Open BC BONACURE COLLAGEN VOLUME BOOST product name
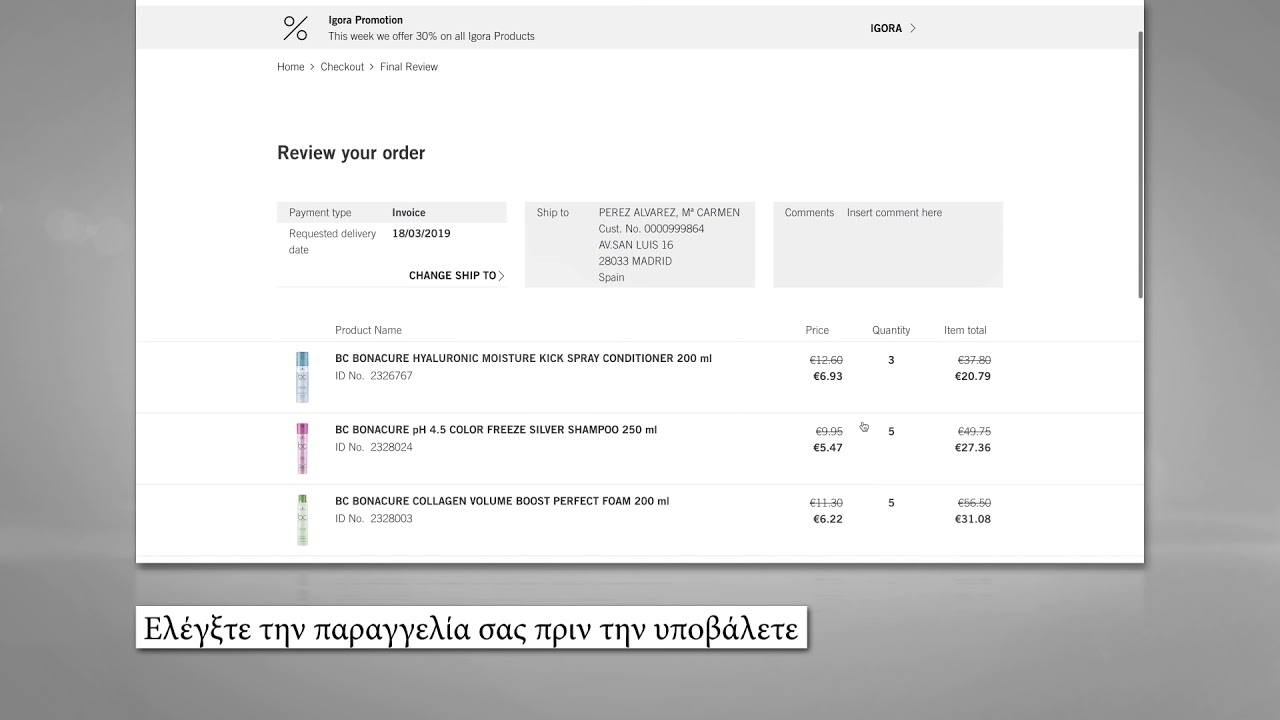 [x=502, y=501]
